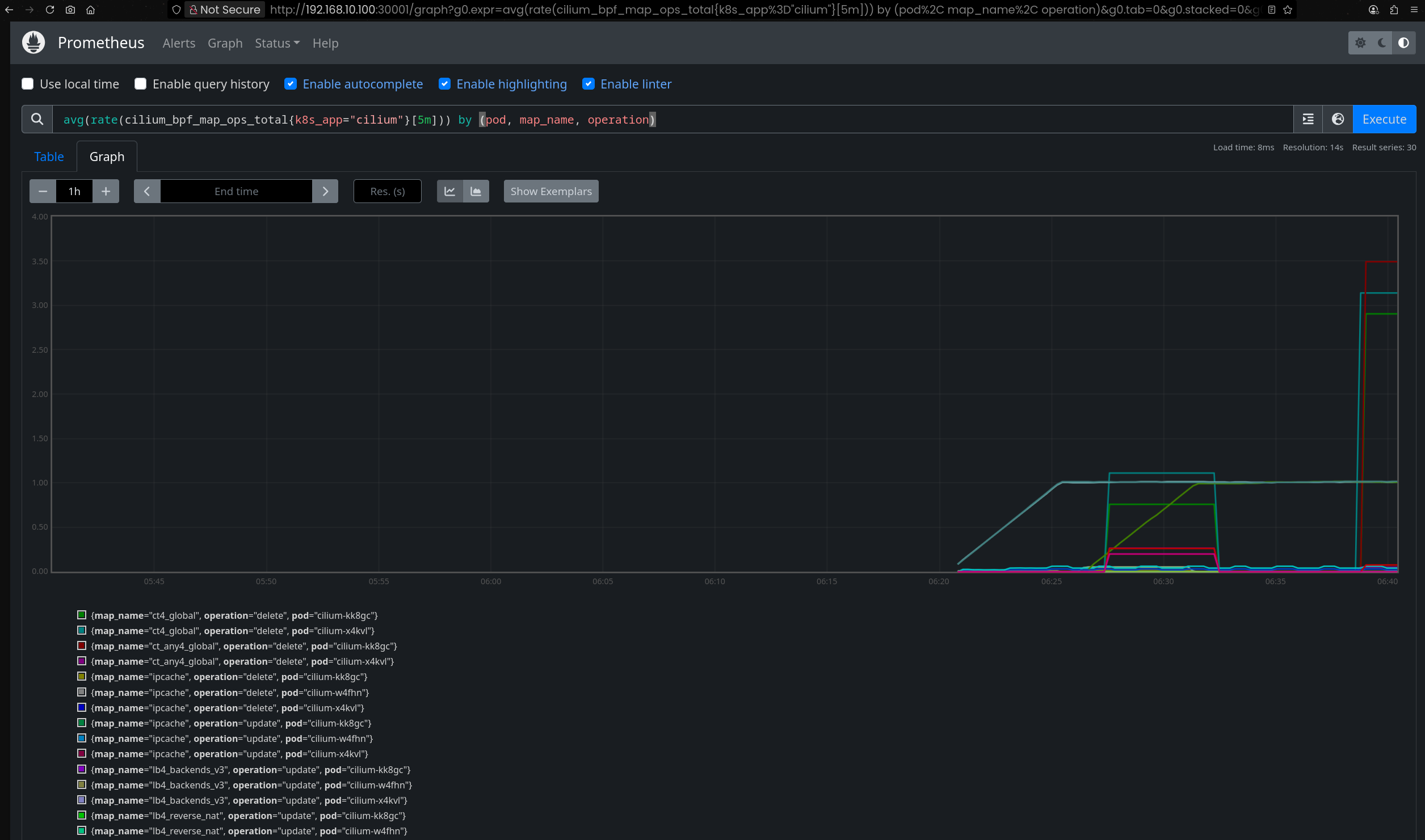Viewport: 1425px width, 840px height.
Task: Disable the Enable autocomplete checkbox
Action: 291,84
